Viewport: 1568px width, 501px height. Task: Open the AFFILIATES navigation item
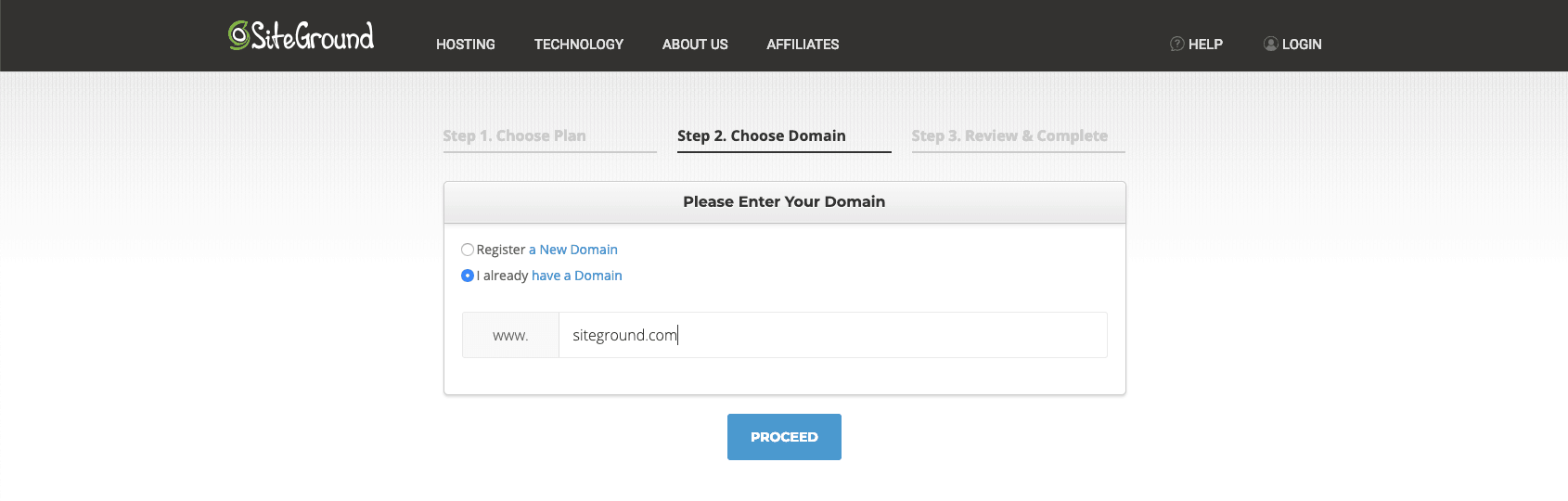pos(803,45)
